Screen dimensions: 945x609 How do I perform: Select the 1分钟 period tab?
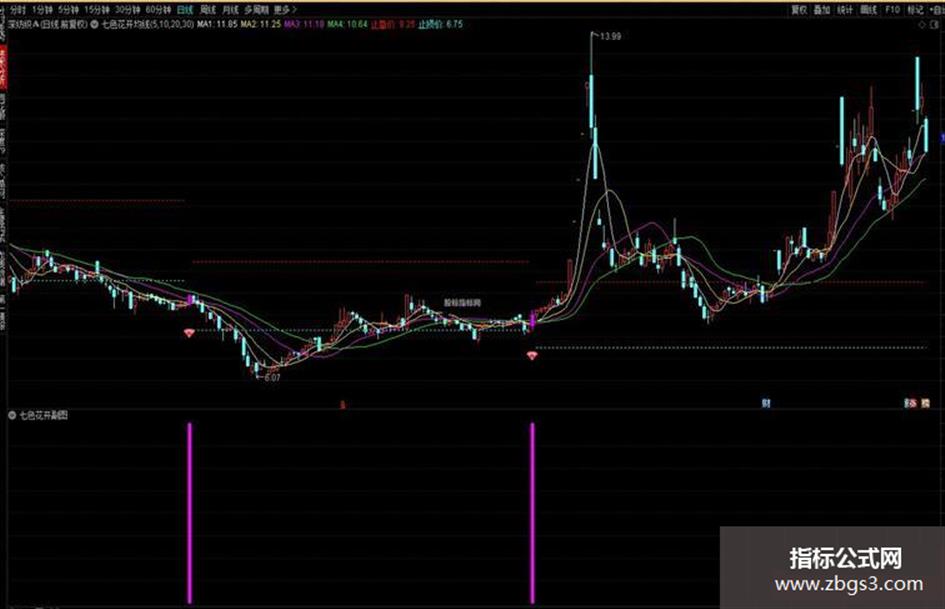pyautogui.click(x=42, y=10)
